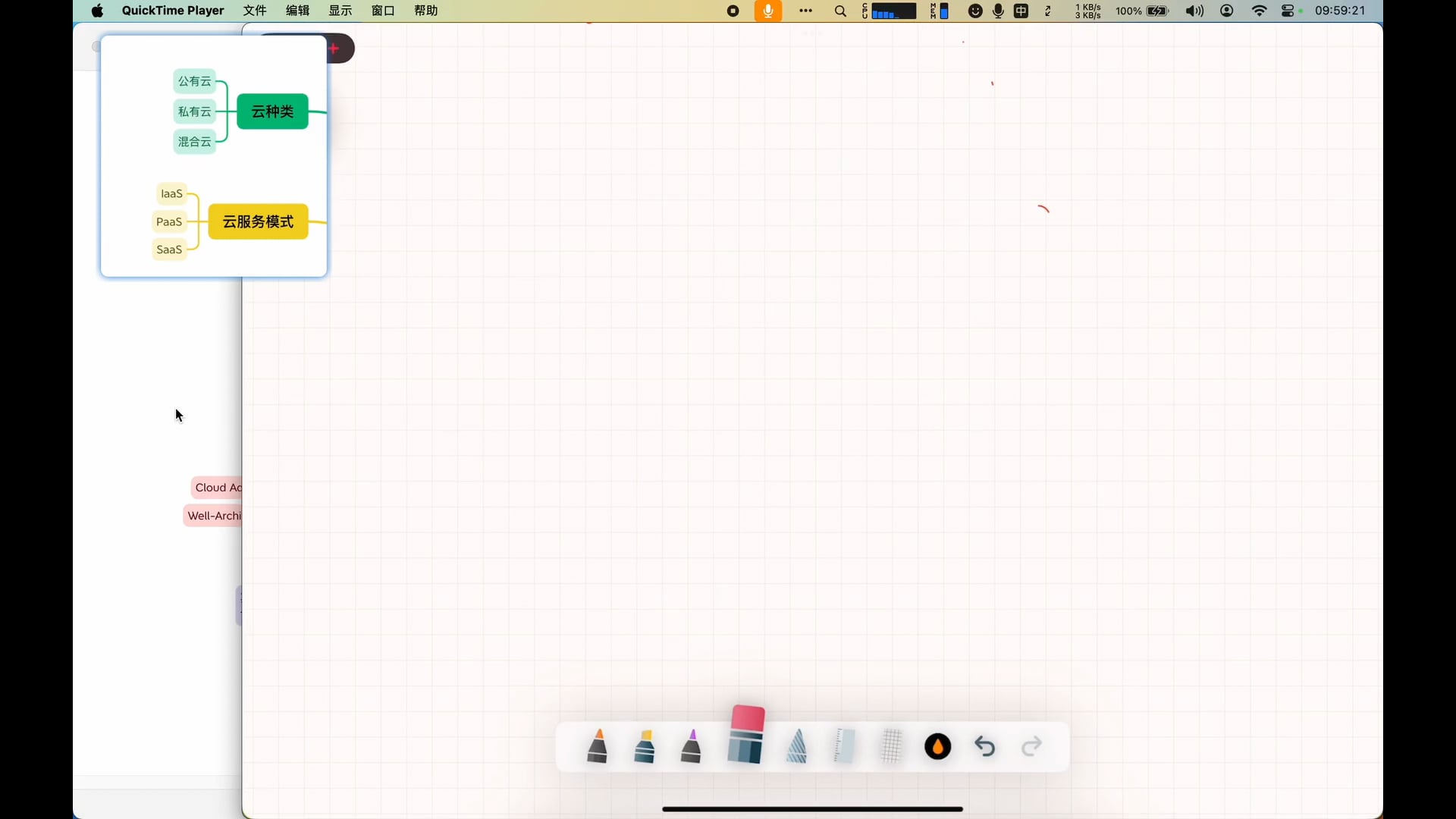
Task: Select the yellow highlighter tool
Action: (645, 746)
